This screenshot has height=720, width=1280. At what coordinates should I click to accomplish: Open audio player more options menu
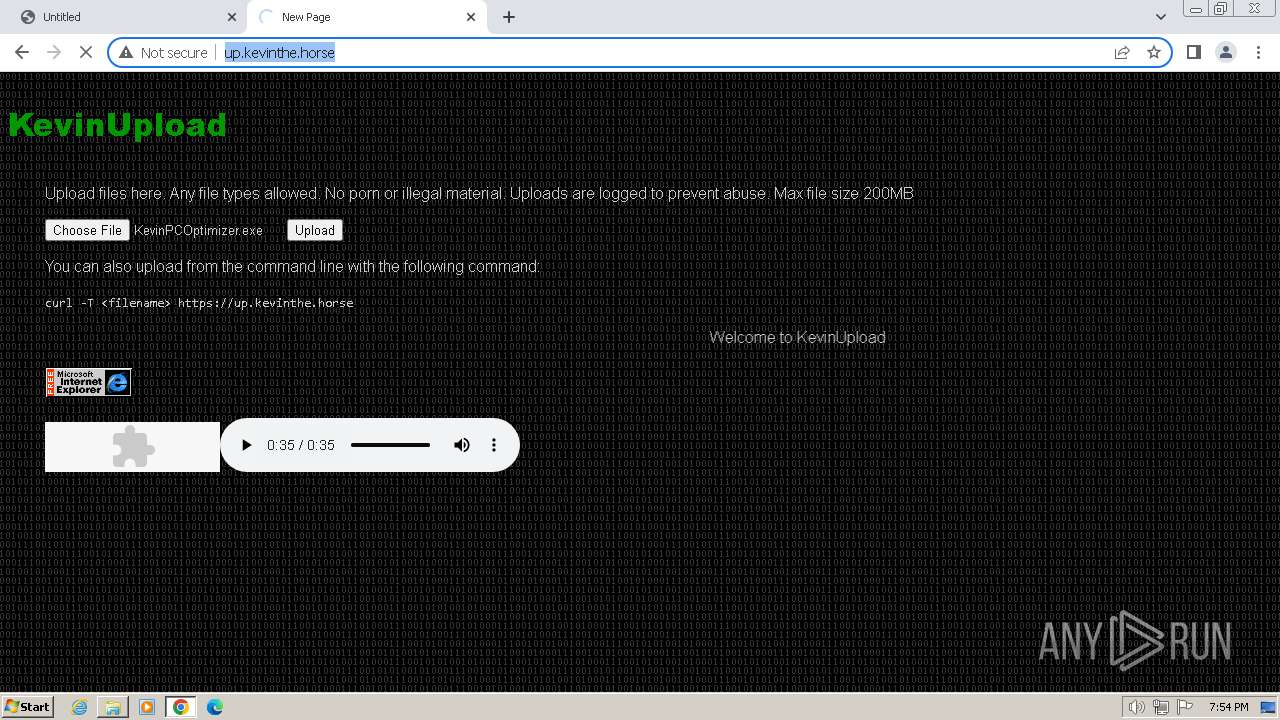coord(494,445)
